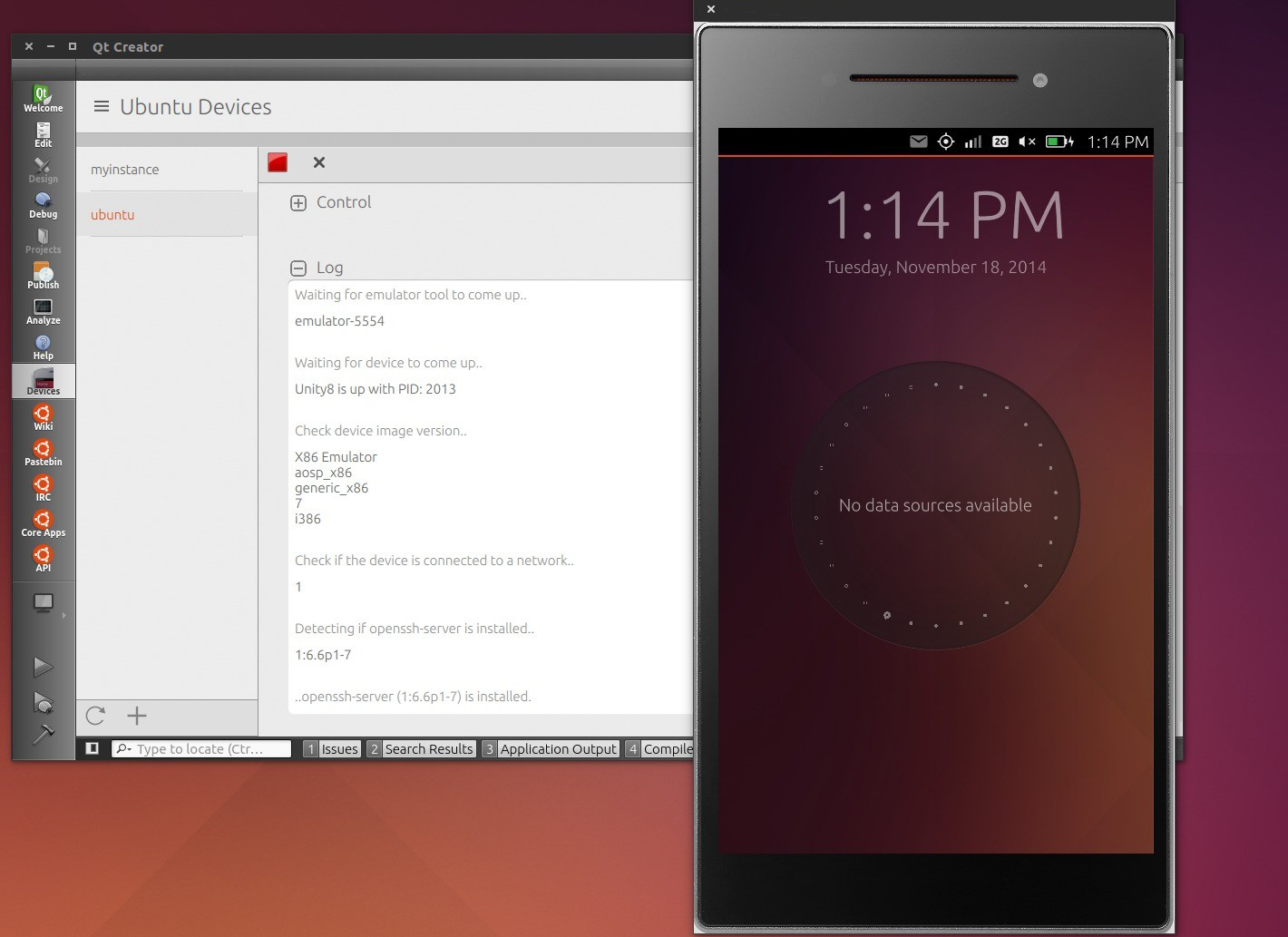Click the emulator-5554 log line
The height and width of the screenshot is (937, 1288).
339,321
